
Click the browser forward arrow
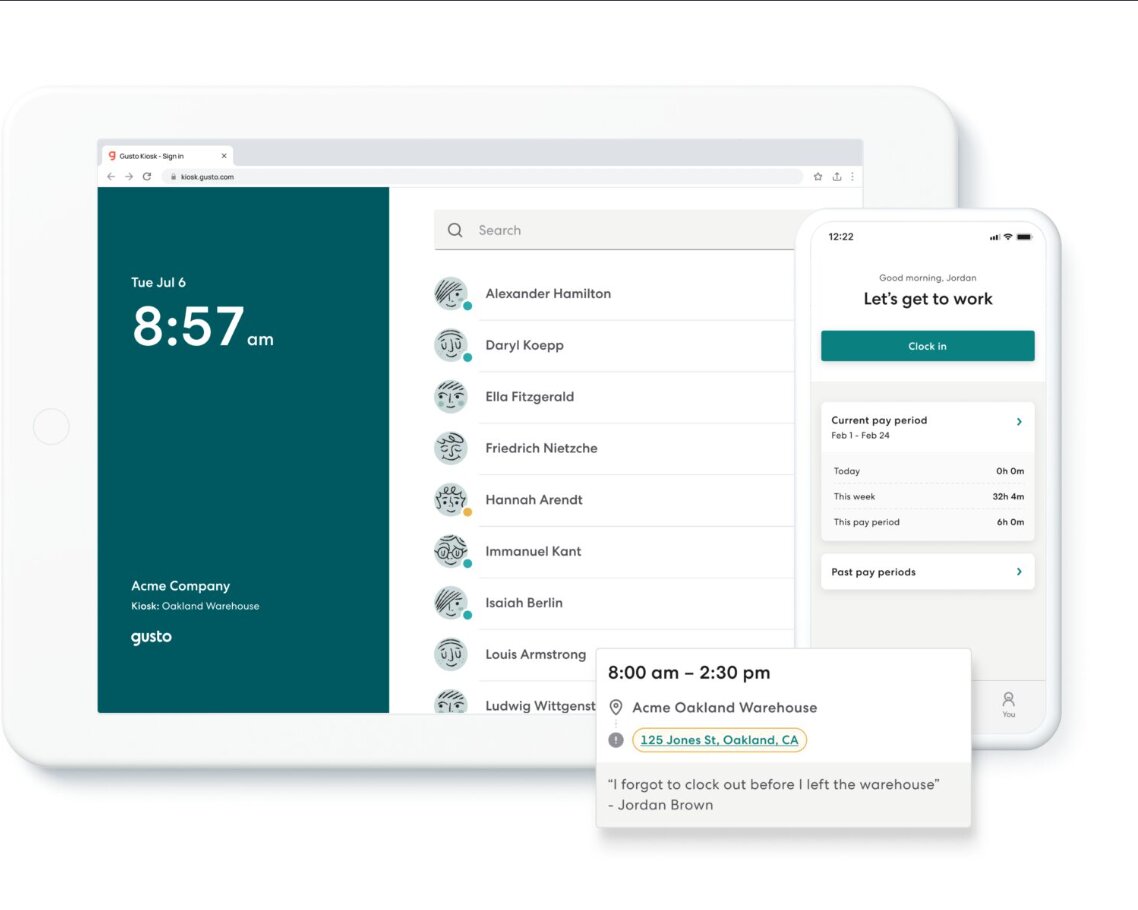tap(128, 177)
